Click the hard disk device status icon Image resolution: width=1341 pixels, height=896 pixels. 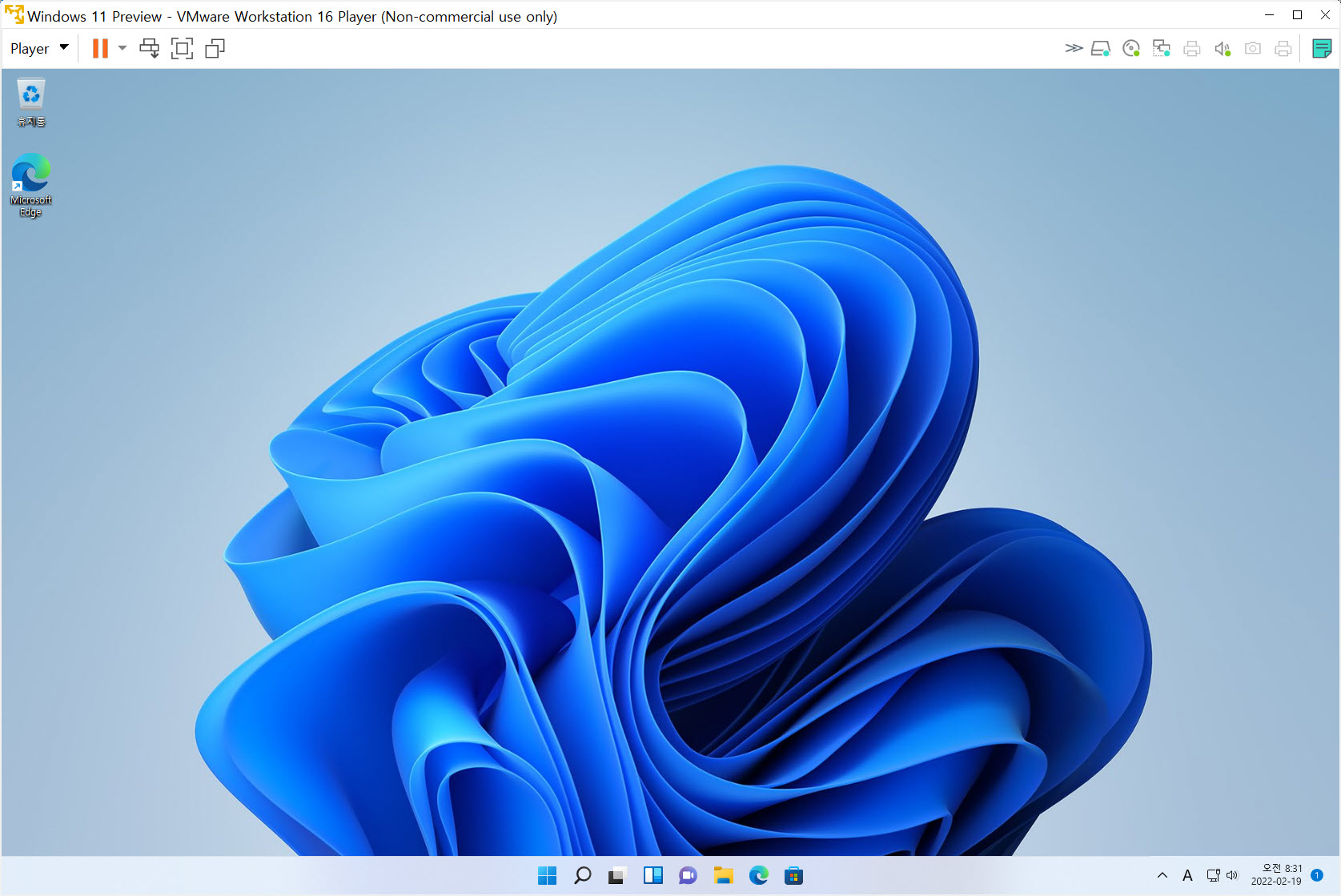click(1101, 48)
